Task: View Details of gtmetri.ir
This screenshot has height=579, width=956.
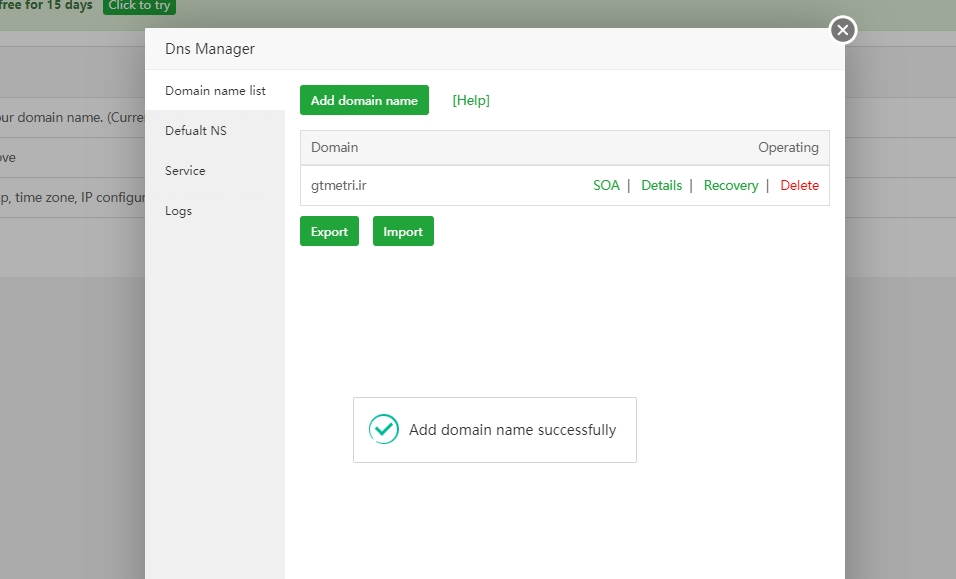Action: coord(661,185)
